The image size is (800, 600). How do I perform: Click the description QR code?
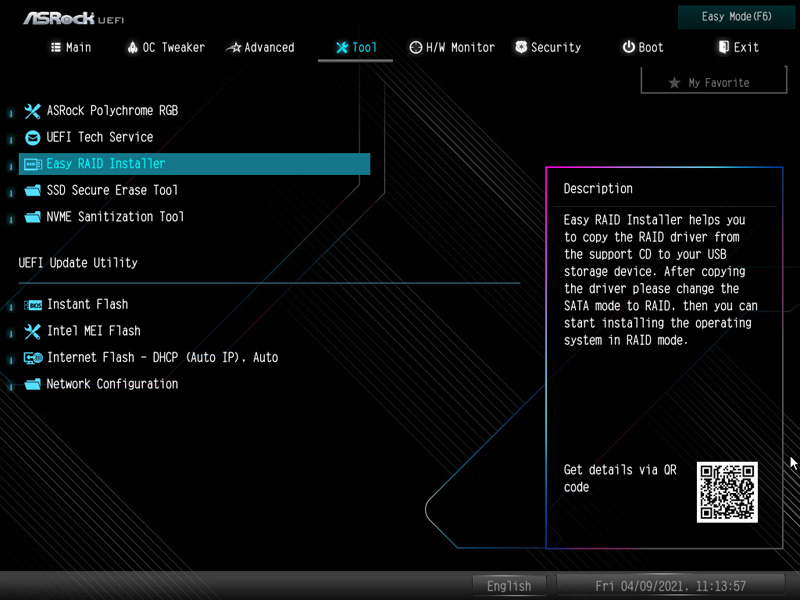[x=727, y=492]
